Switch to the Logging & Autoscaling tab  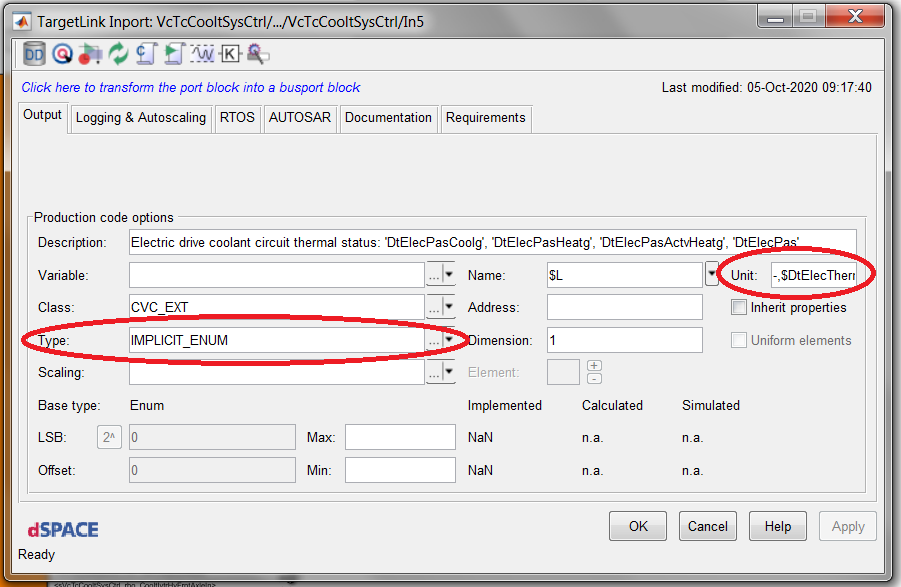click(x=141, y=118)
